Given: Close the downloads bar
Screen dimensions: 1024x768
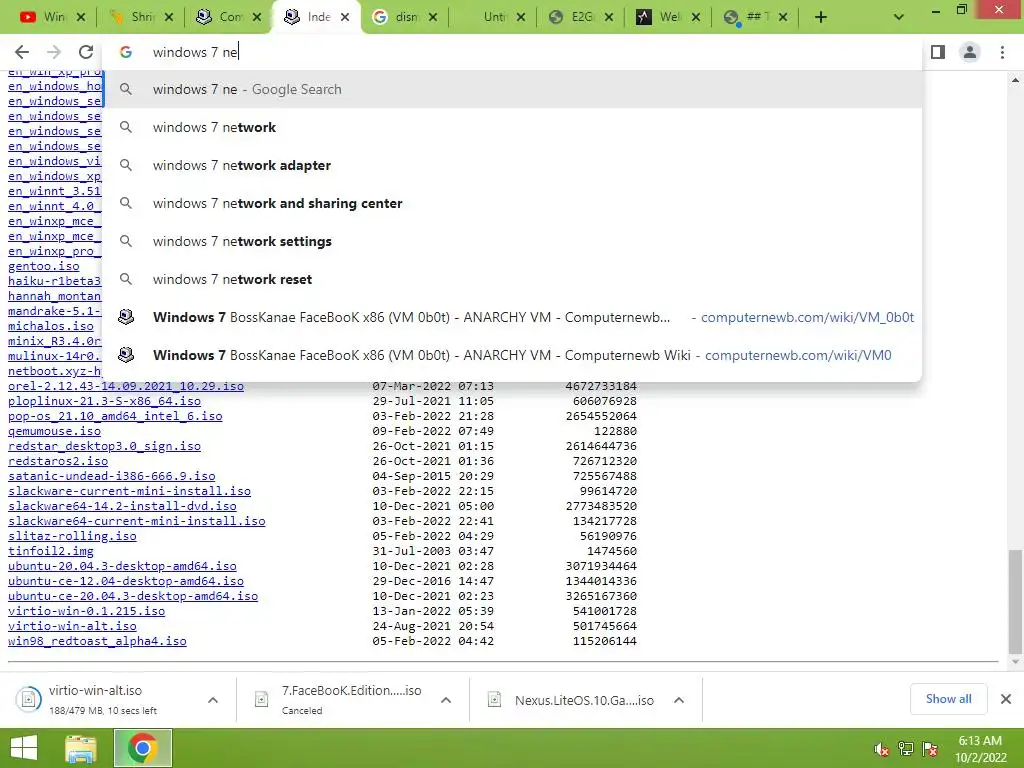Looking at the screenshot, I should 1006,699.
